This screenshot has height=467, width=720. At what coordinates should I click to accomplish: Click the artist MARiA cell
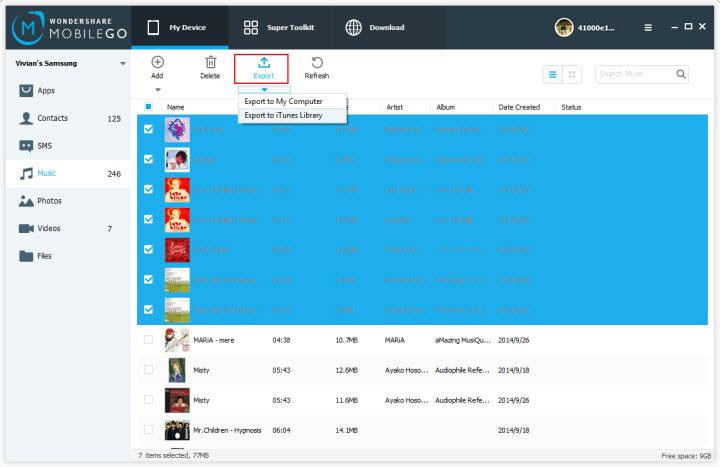[395, 340]
